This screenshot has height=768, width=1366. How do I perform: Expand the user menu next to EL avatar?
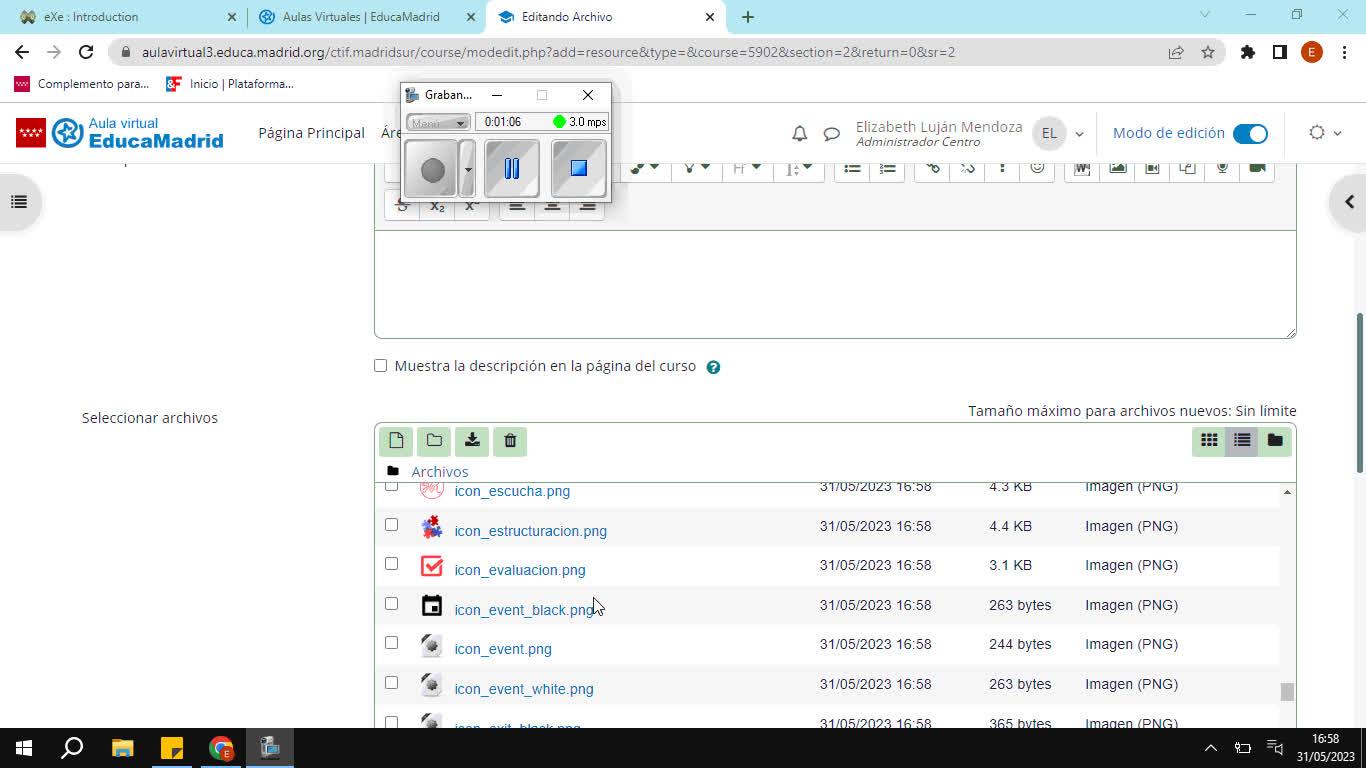point(1079,134)
